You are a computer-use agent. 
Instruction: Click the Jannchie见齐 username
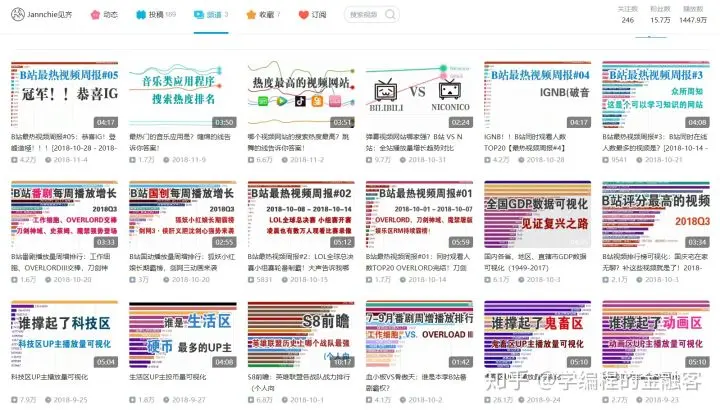[50, 14]
